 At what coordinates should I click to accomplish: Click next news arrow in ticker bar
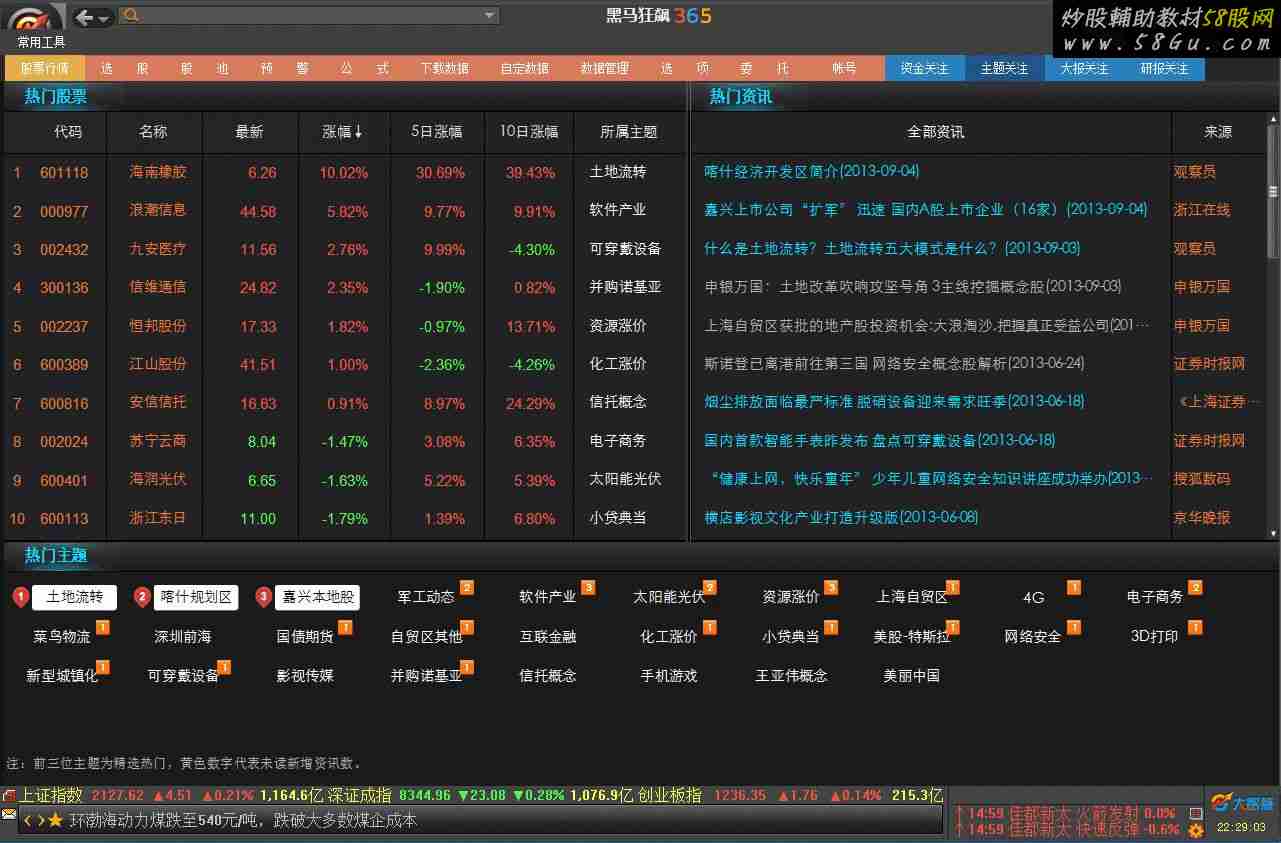coord(40,820)
